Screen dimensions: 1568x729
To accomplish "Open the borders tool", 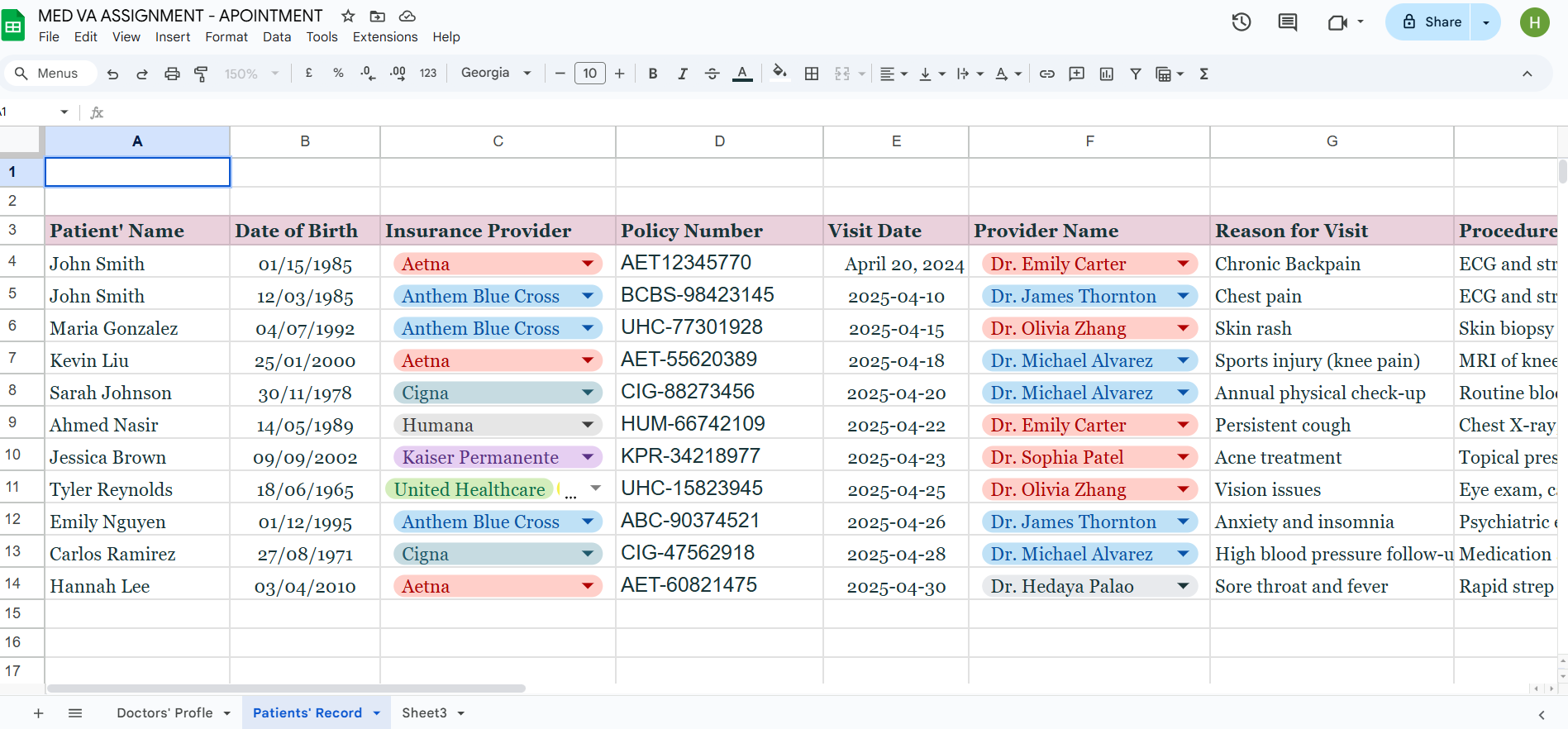I will point(812,74).
